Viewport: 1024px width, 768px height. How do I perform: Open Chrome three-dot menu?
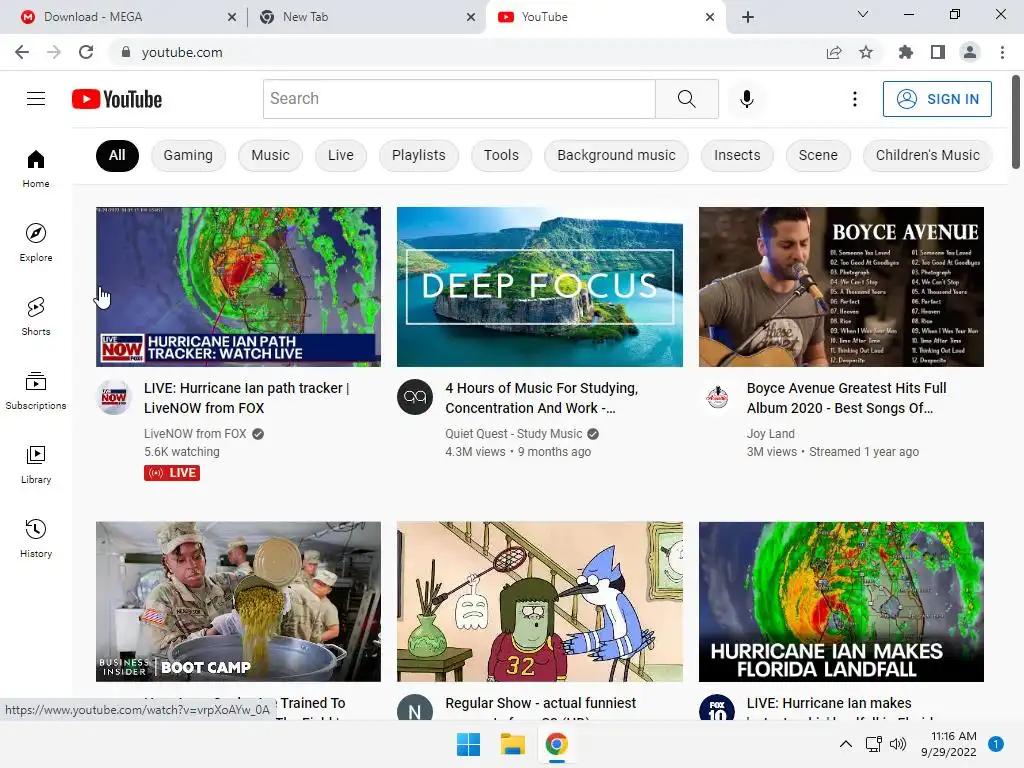[1002, 52]
